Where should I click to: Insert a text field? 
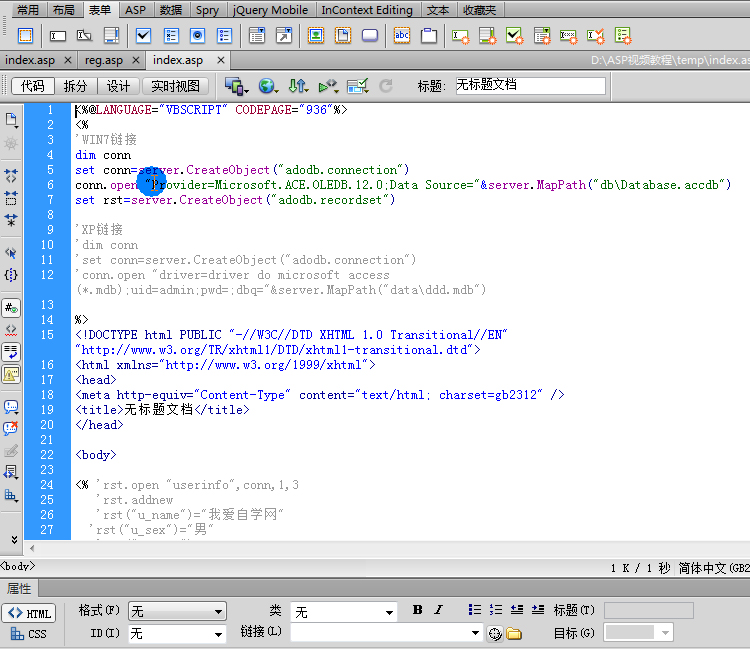57,35
